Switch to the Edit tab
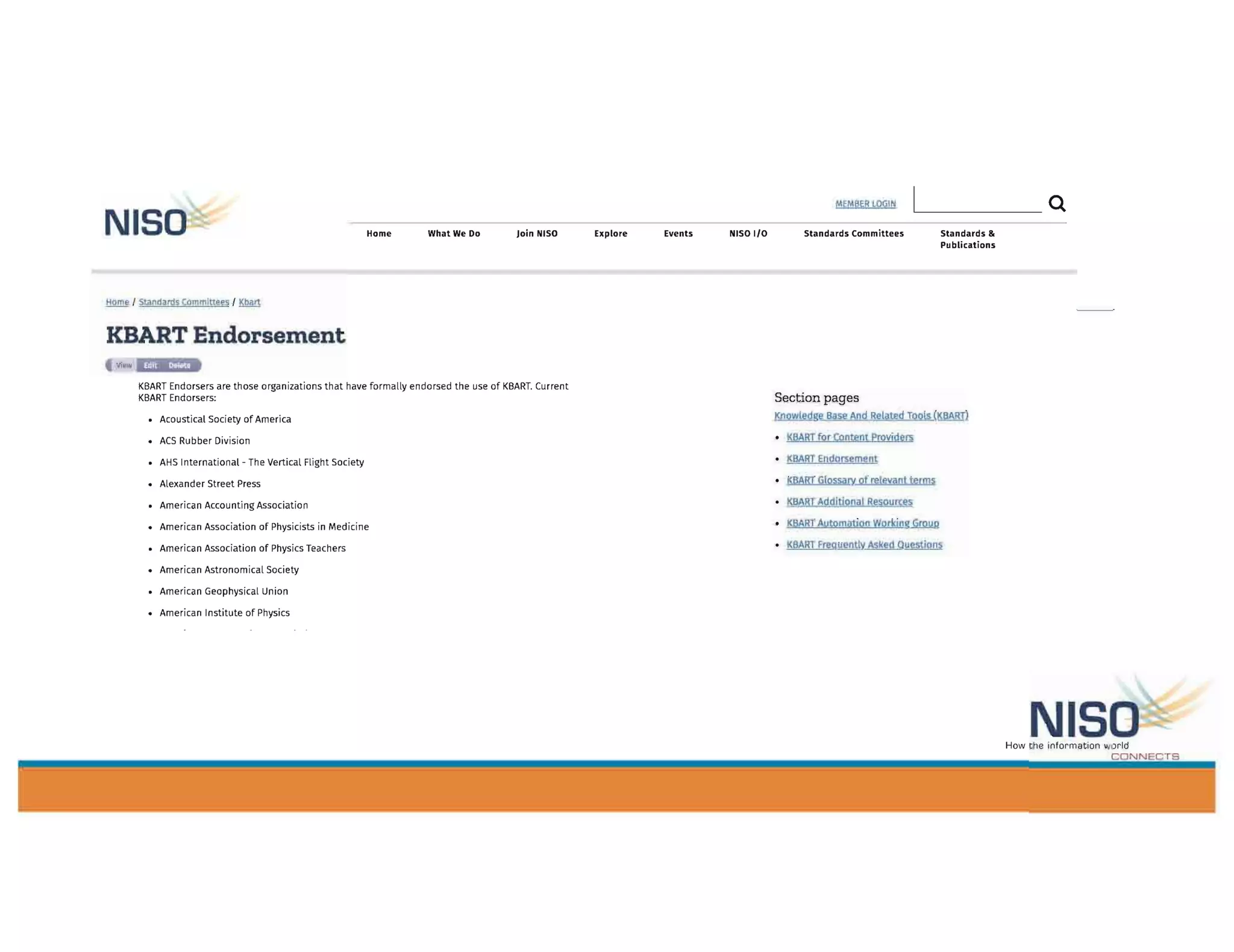The image size is (1234, 952). tap(150, 365)
